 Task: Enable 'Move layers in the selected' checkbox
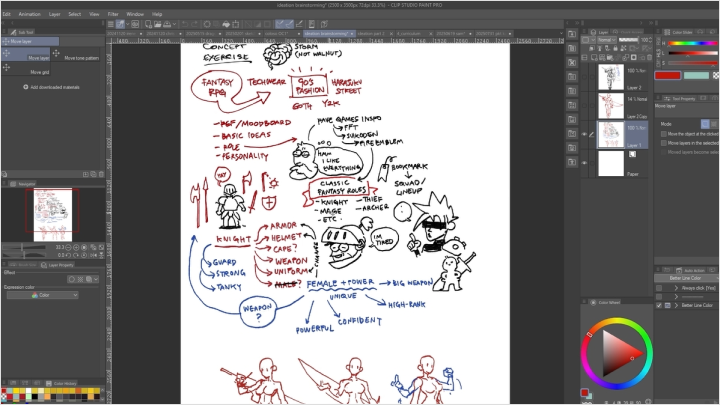664,143
